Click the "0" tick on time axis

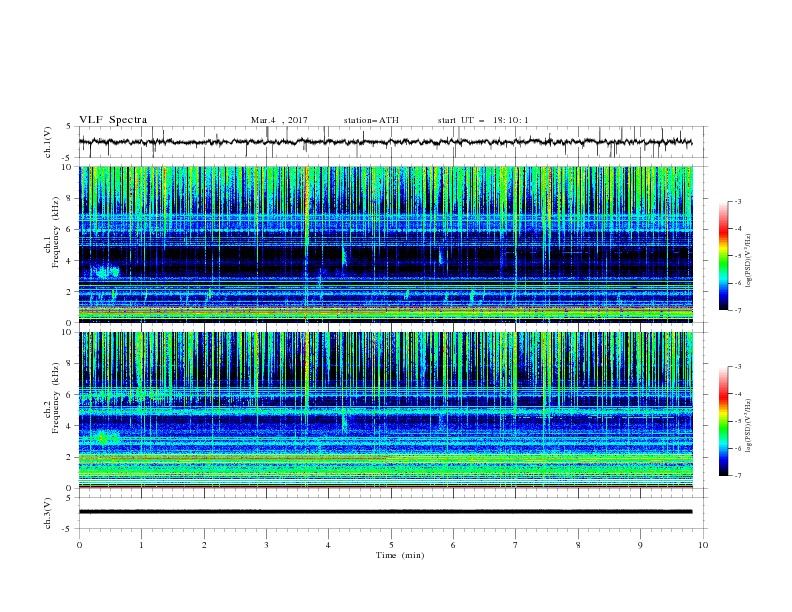point(79,545)
